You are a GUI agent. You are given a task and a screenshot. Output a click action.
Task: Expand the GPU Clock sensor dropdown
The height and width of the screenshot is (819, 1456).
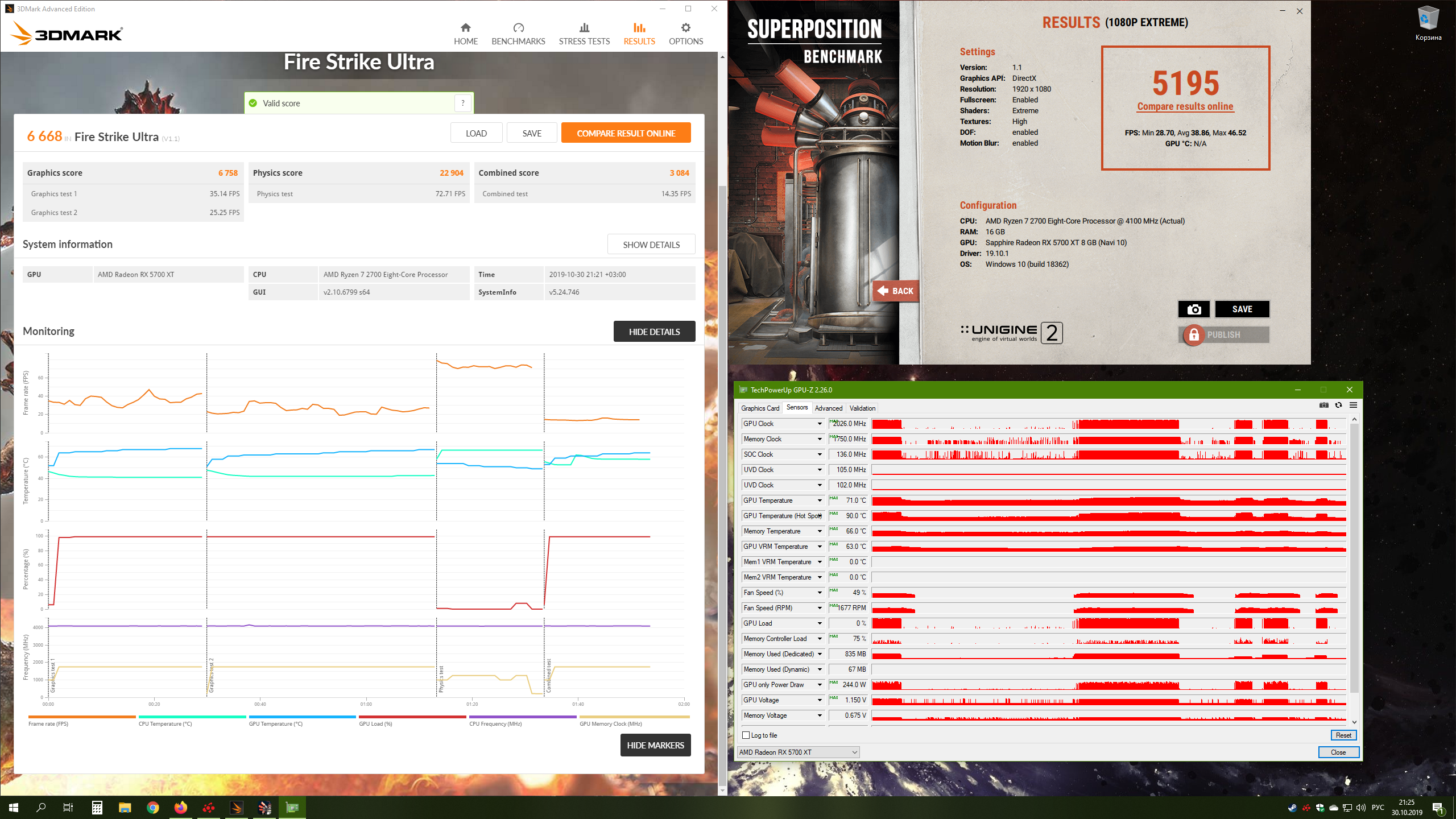[x=820, y=424]
